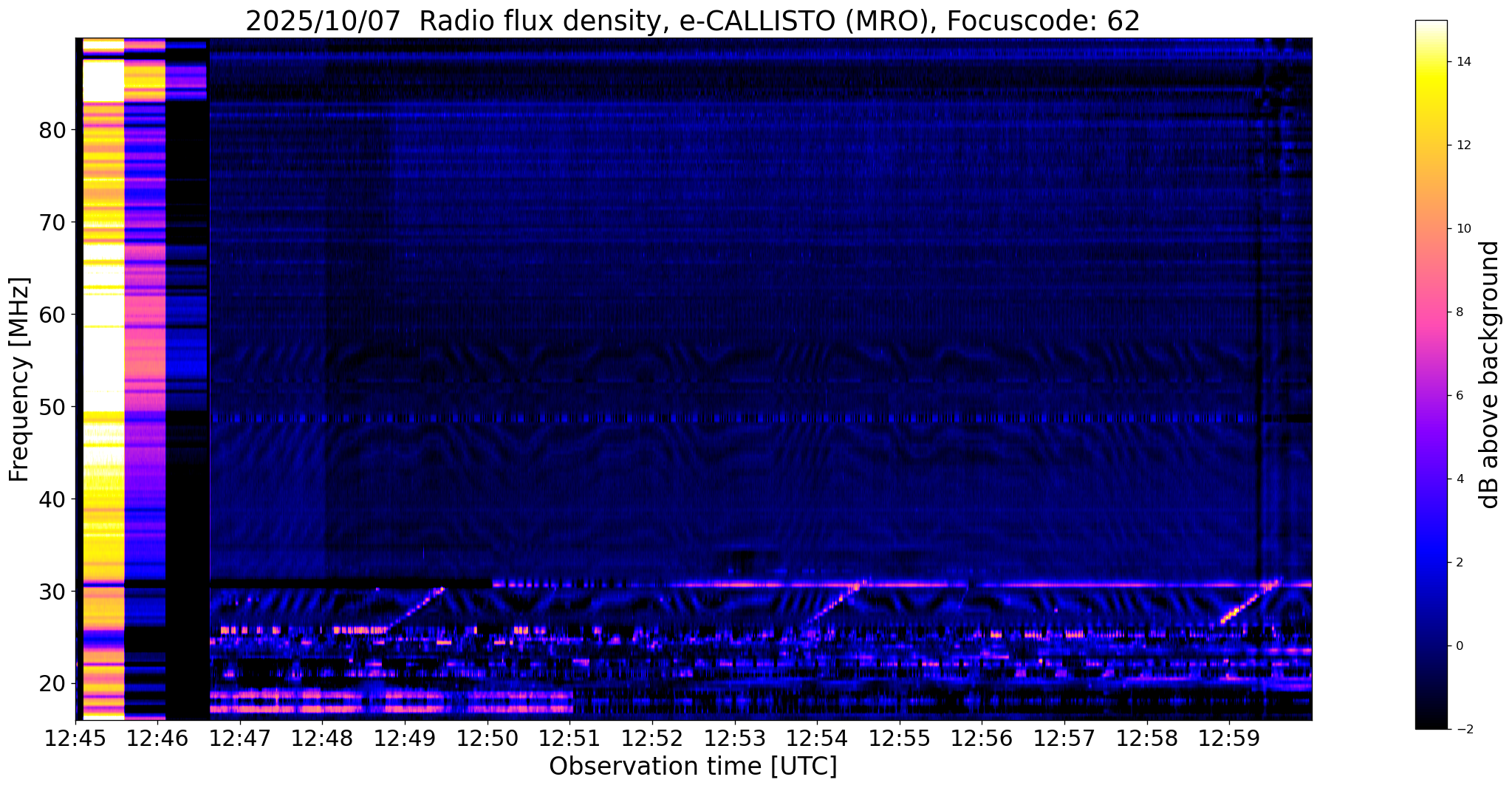Viewport: 1512px width, 788px height.
Task: Pick the colorbar tick label 4
Action: (1458, 479)
